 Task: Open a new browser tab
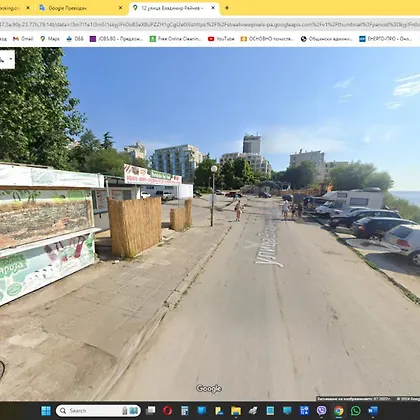pos(227,8)
